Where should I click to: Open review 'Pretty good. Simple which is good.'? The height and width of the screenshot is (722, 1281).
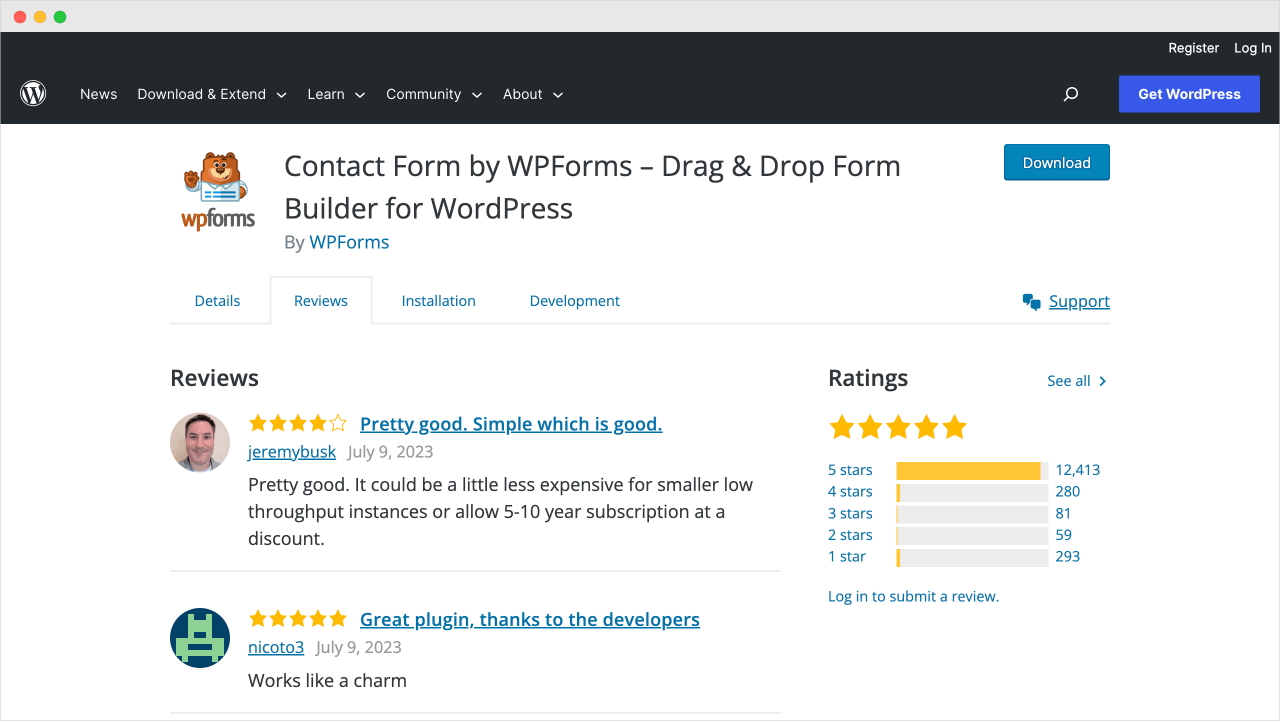coord(511,424)
